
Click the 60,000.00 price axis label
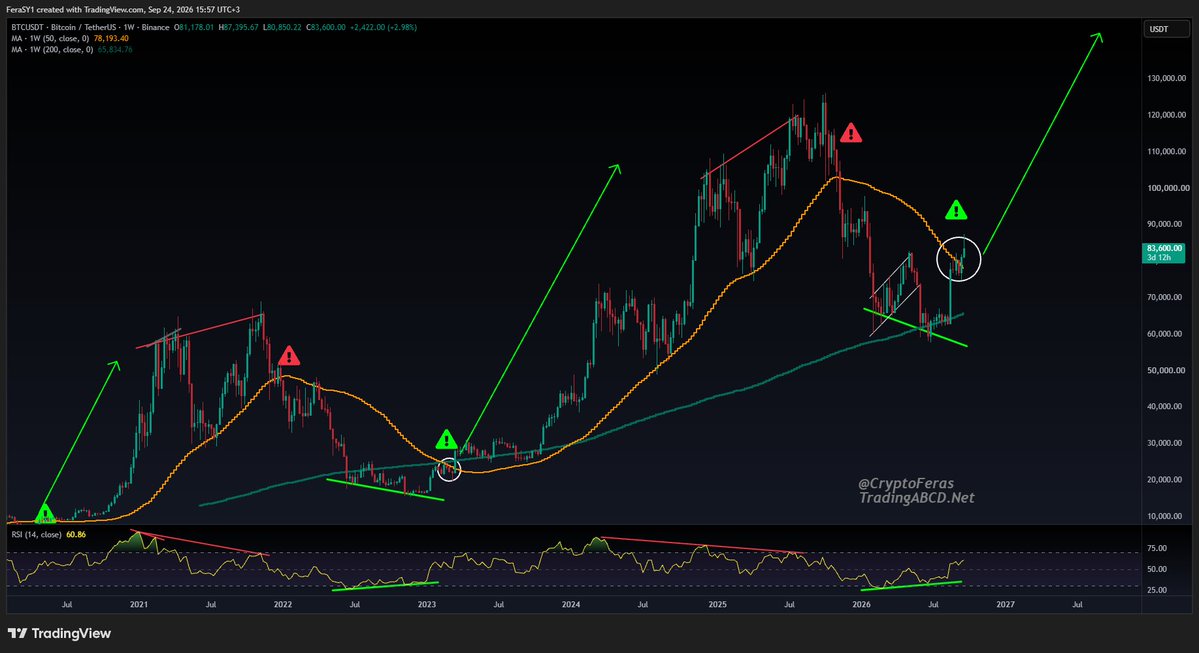[1167, 334]
